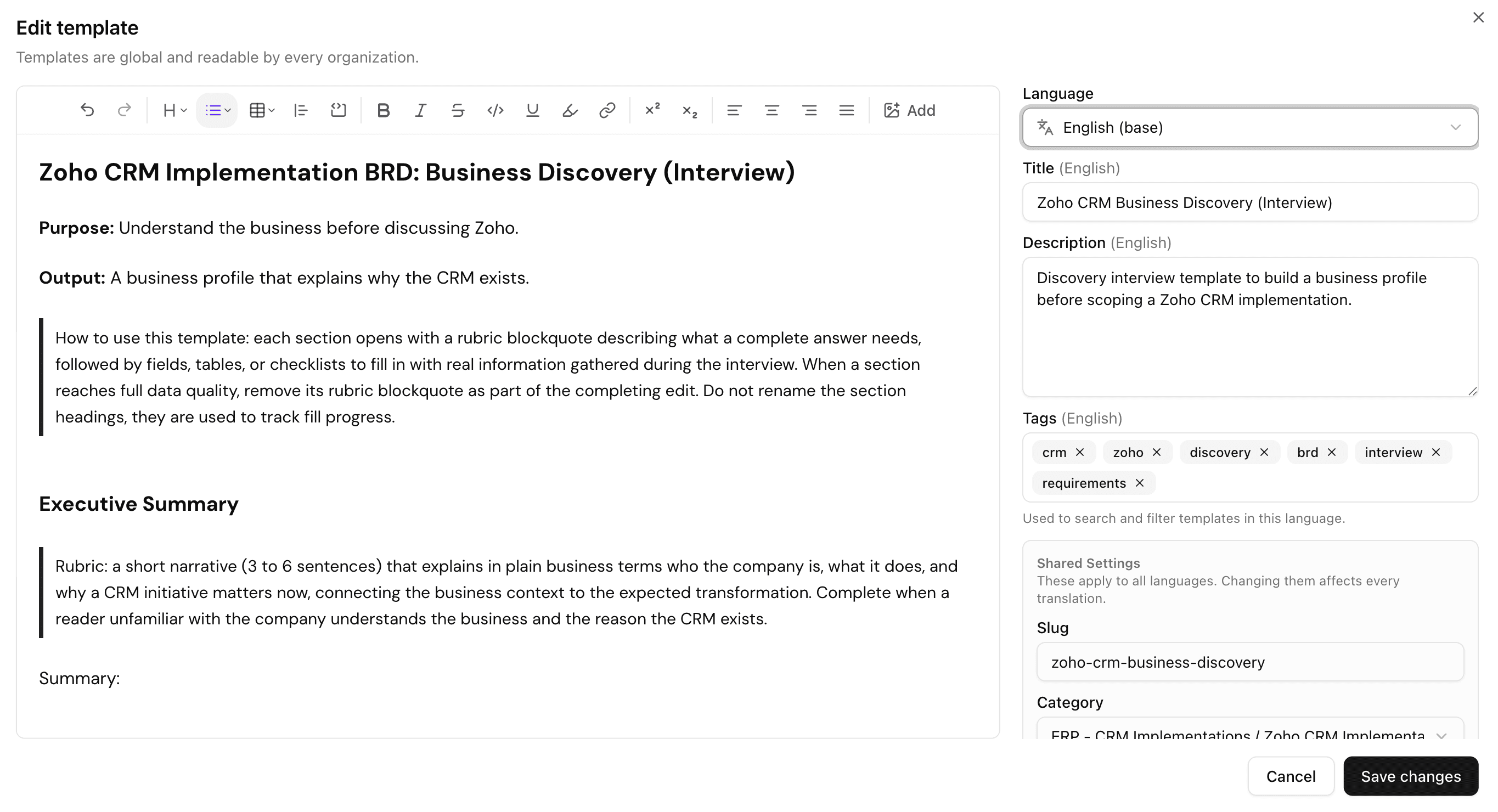Align text right
The image size is (1498, 812).
pyautogui.click(x=809, y=110)
